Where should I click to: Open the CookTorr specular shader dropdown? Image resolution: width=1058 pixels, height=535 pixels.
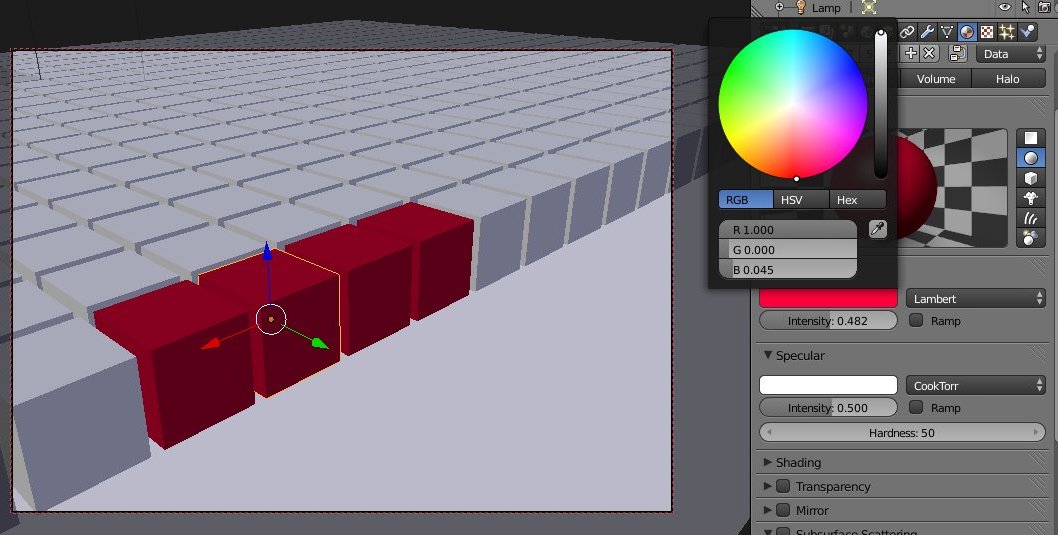pyautogui.click(x=976, y=385)
